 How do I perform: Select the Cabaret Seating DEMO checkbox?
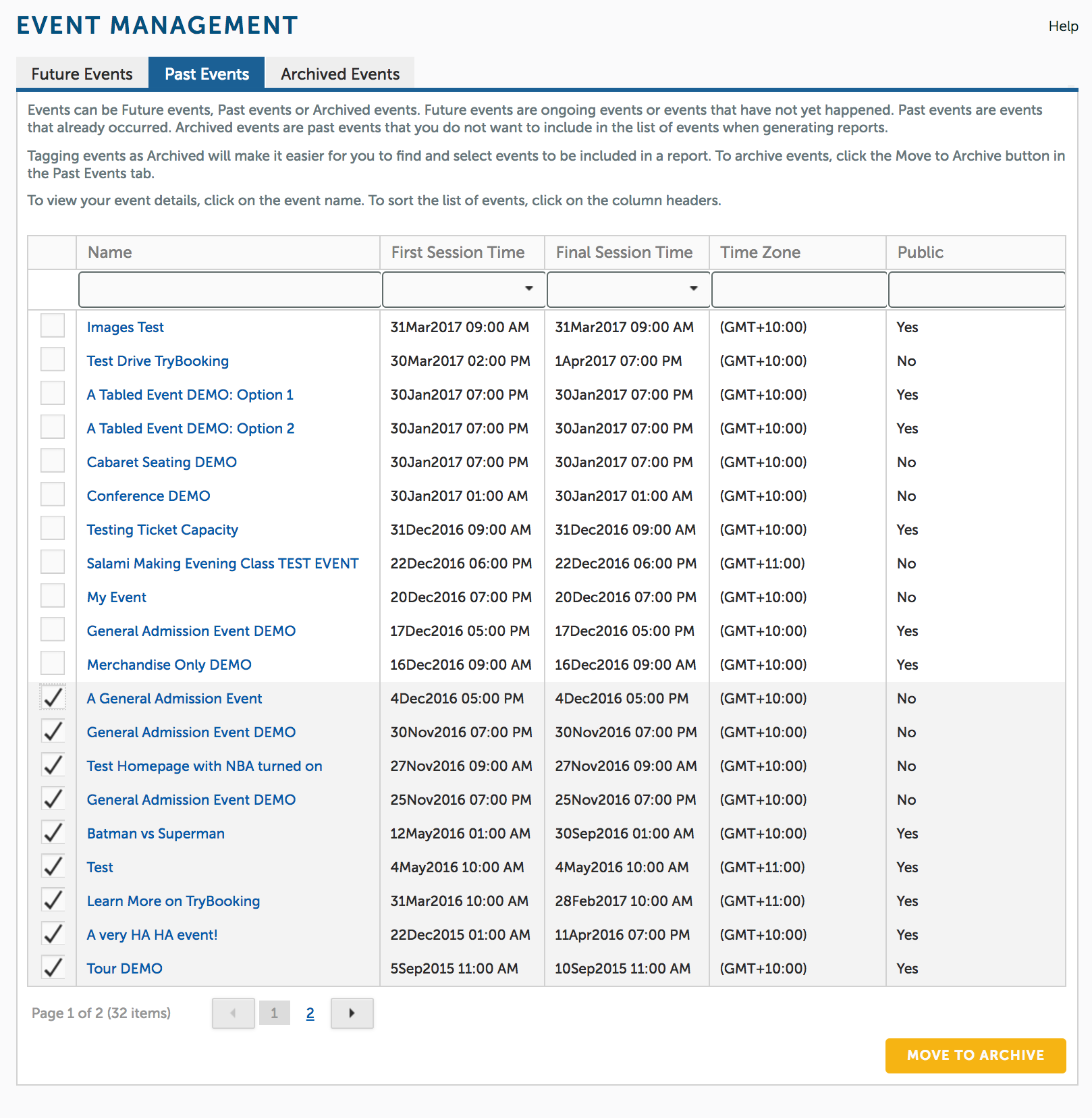tap(53, 460)
